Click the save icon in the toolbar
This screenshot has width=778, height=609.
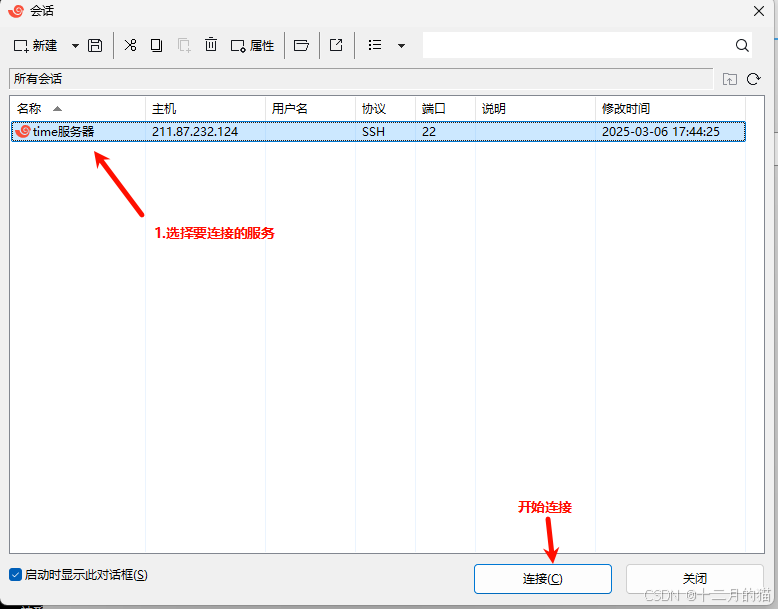[95, 46]
